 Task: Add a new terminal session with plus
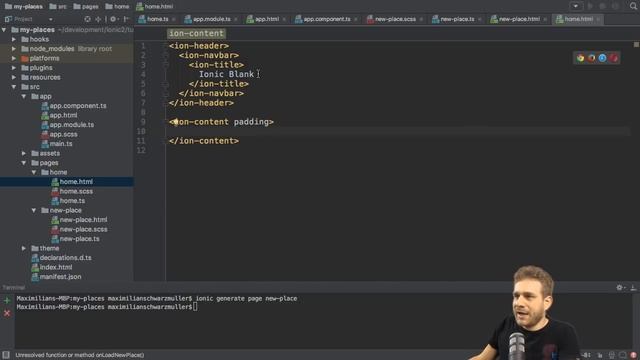tap(7, 301)
